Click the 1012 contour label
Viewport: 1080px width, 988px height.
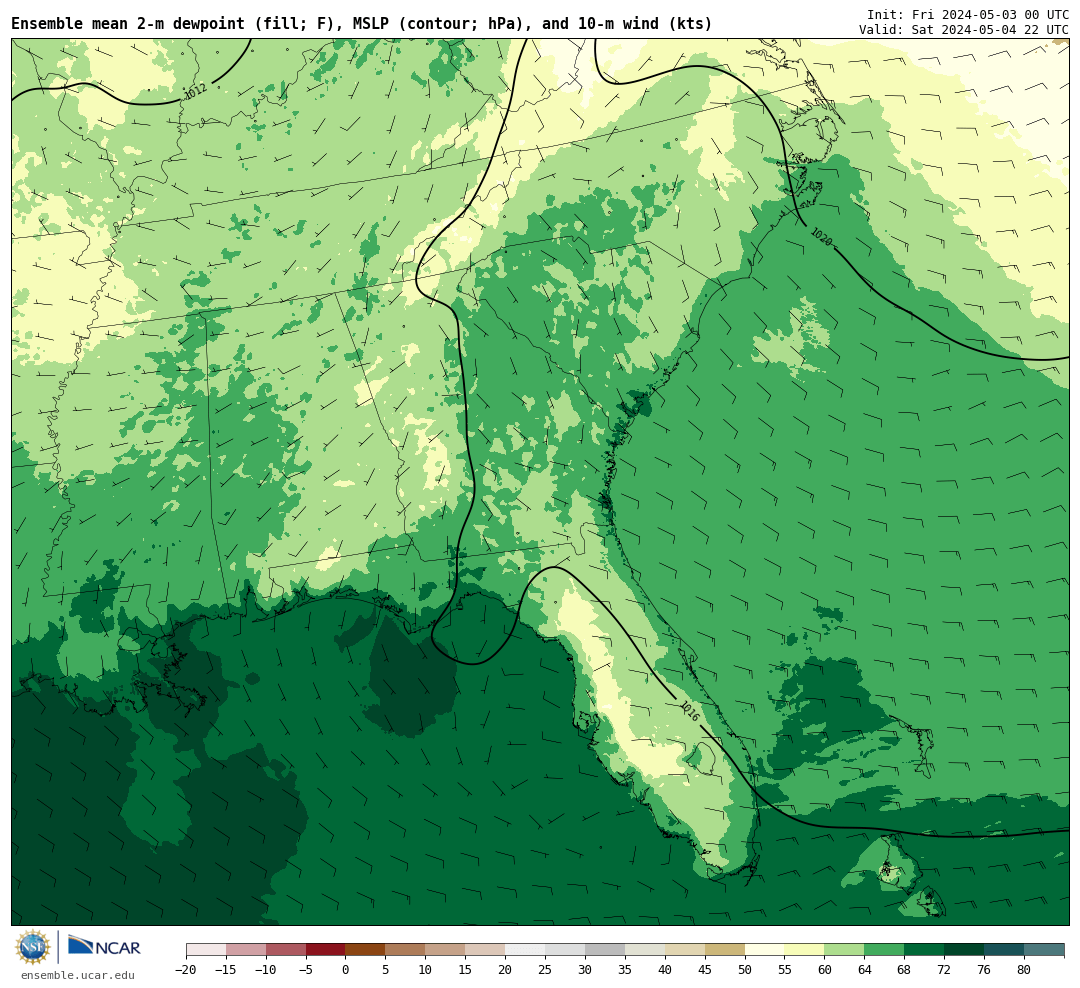coord(196,91)
